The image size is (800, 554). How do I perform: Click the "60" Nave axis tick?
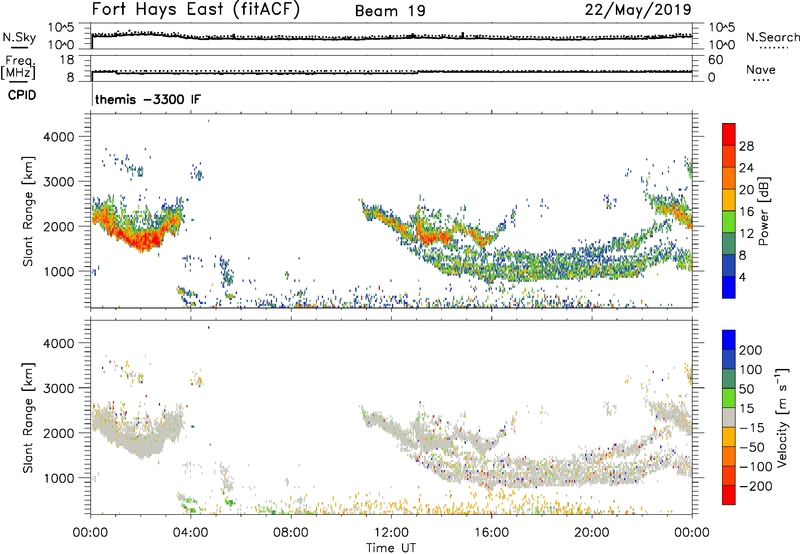point(715,60)
